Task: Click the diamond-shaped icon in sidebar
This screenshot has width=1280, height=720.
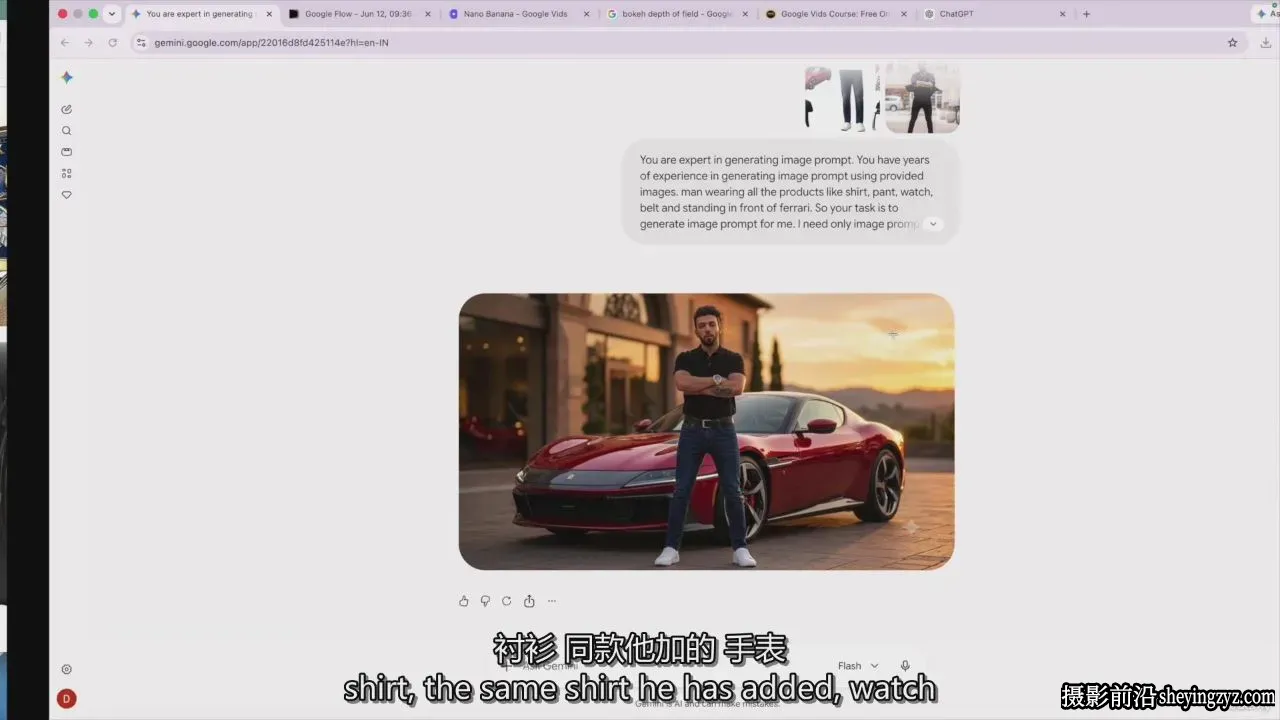Action: 67,195
